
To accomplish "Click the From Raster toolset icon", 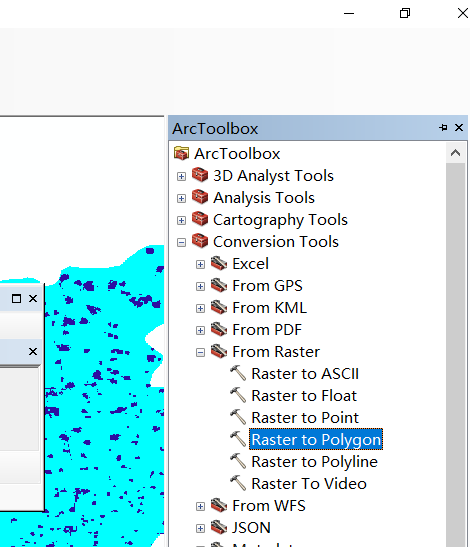I will click(219, 351).
